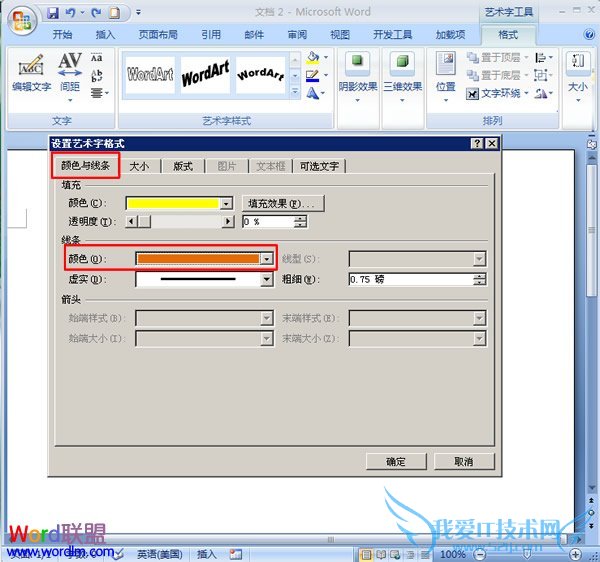600x562 pixels.
Task: Open the Rotate objects menu icon
Action: [x=543, y=93]
